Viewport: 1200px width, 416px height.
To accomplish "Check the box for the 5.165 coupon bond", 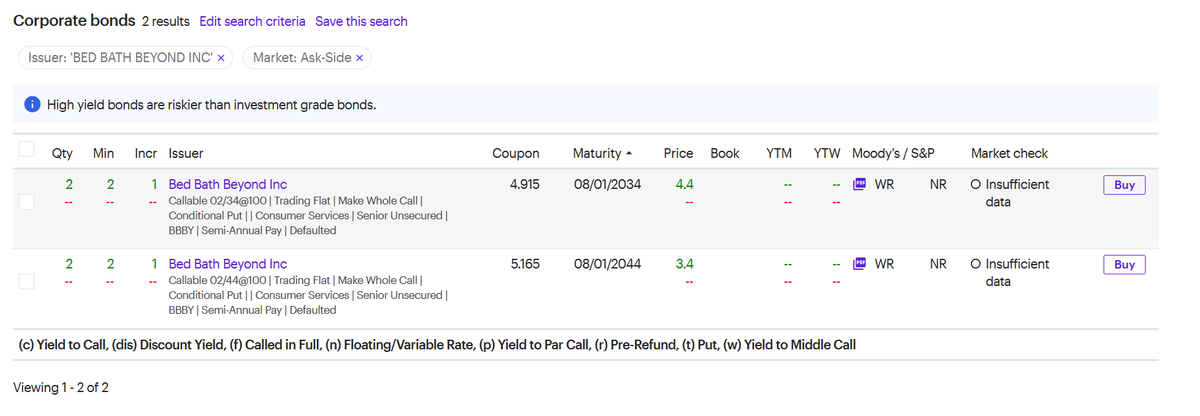I will click(x=27, y=282).
